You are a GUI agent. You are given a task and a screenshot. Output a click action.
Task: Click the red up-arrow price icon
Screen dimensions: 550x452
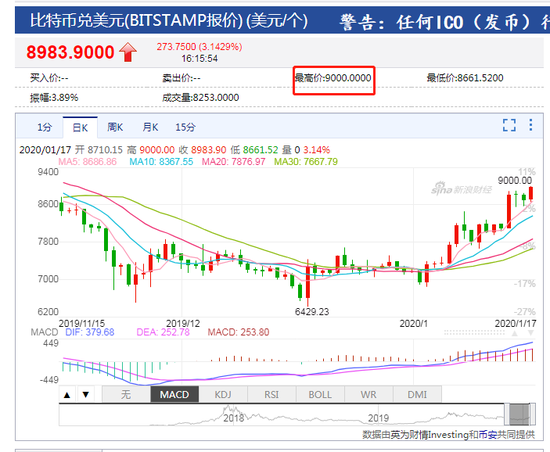coord(128,52)
